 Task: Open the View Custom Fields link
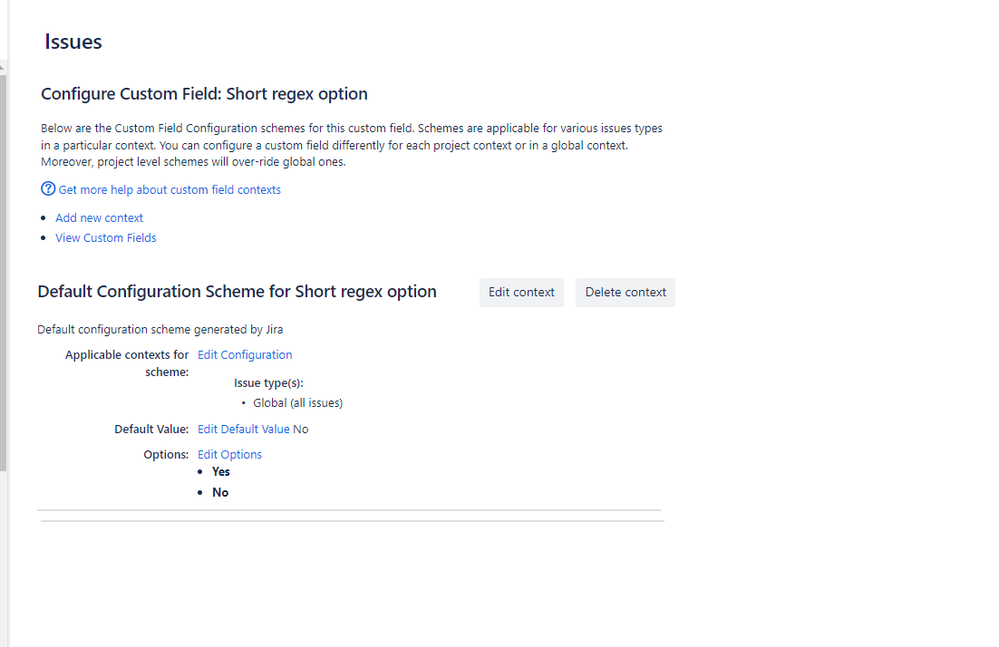(x=105, y=237)
